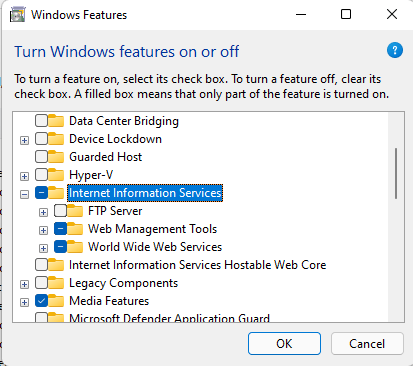Collapse the Internet Information Services node
This screenshot has width=413, height=366.
(x=24, y=194)
